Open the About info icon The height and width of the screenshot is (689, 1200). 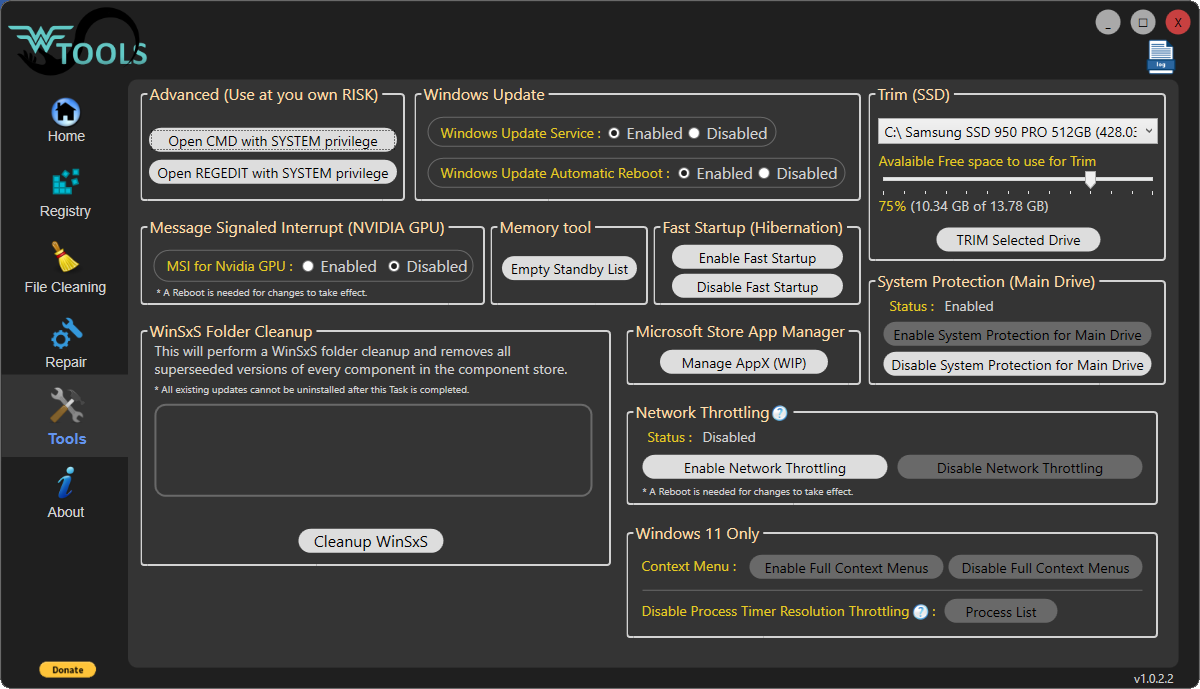pos(65,483)
